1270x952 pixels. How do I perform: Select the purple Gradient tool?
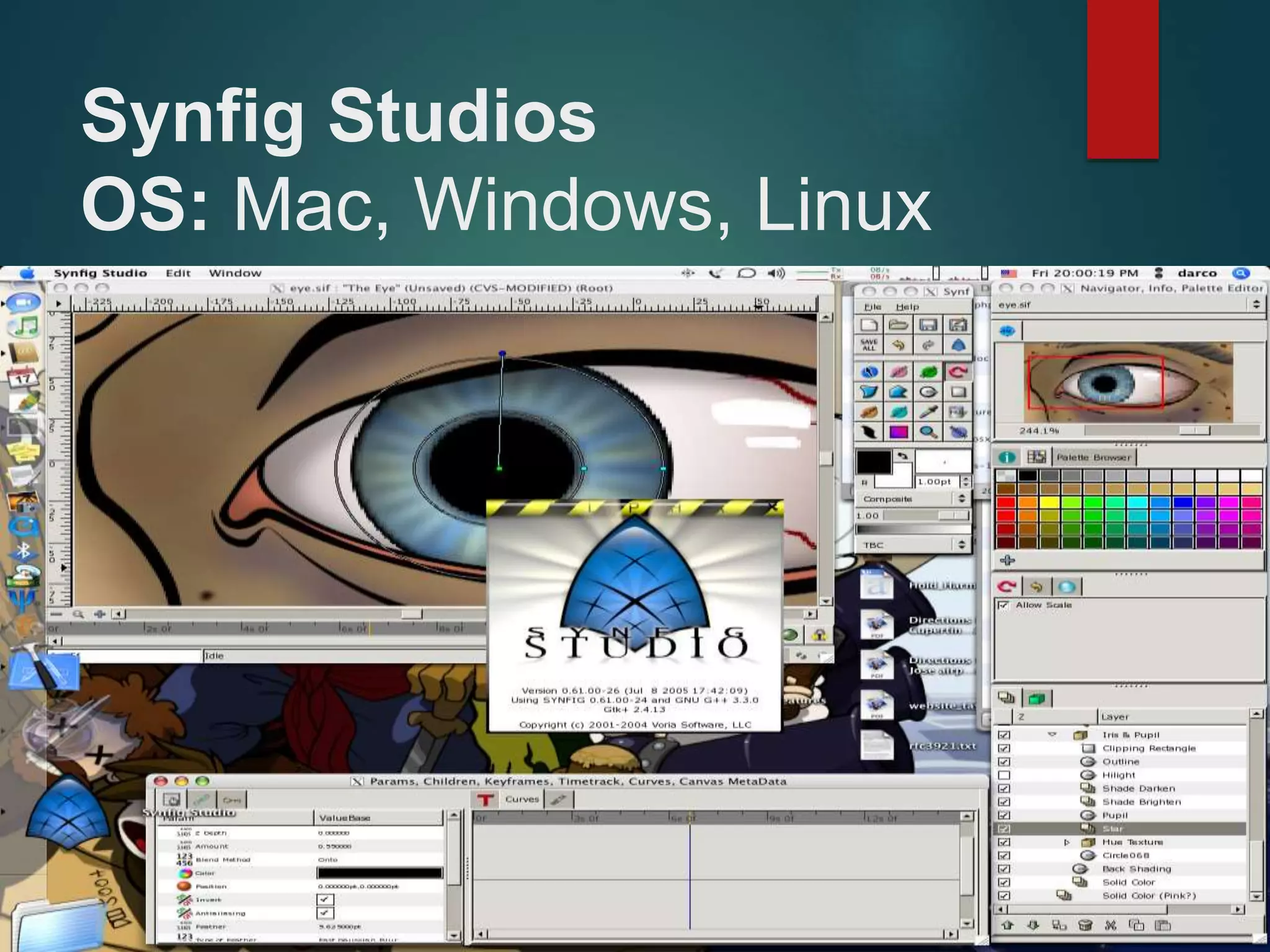tap(899, 432)
